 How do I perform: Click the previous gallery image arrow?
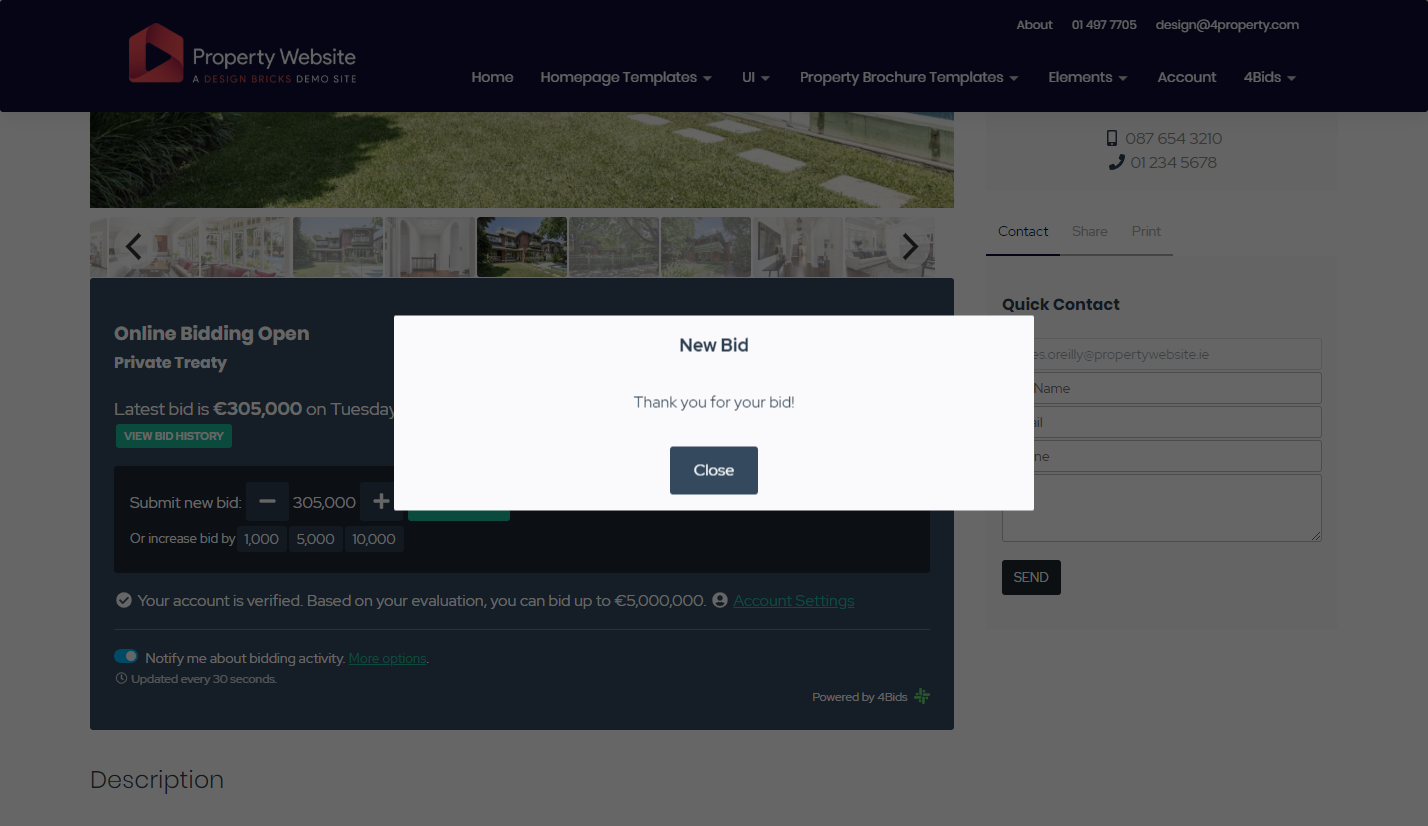tap(134, 247)
